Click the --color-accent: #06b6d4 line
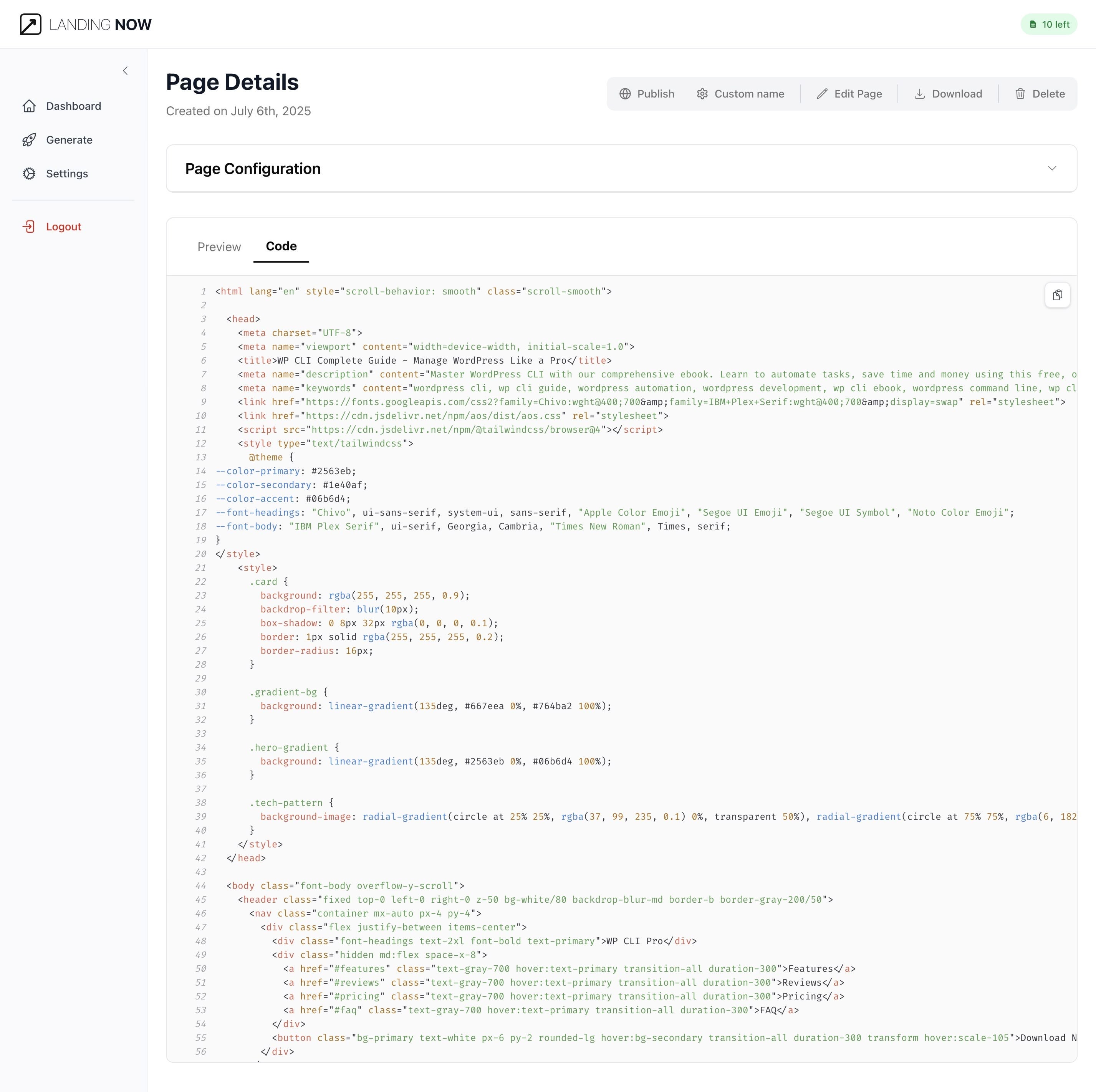This screenshot has width=1096, height=1092. 283,499
